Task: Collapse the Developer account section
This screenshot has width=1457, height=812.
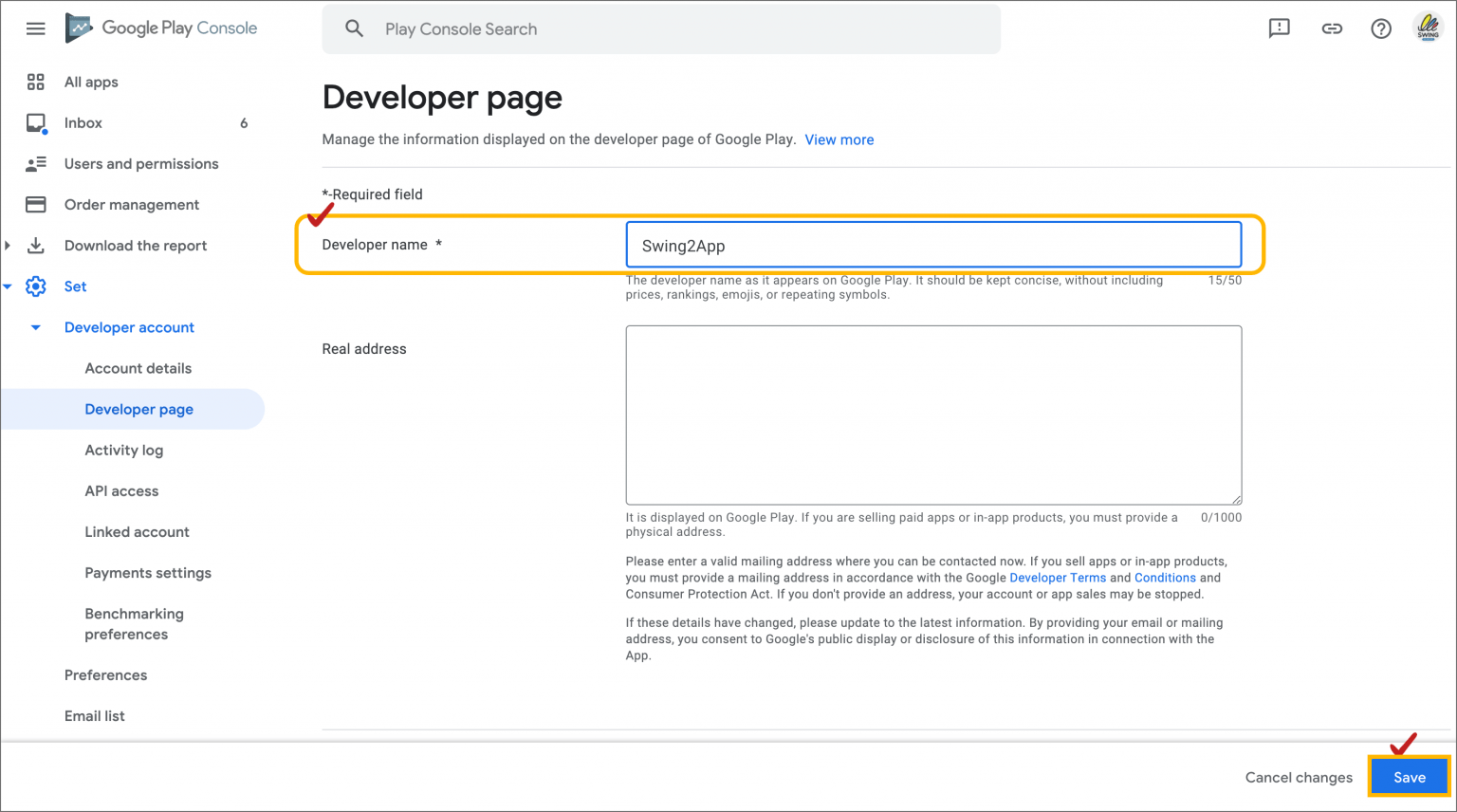Action: pos(35,327)
